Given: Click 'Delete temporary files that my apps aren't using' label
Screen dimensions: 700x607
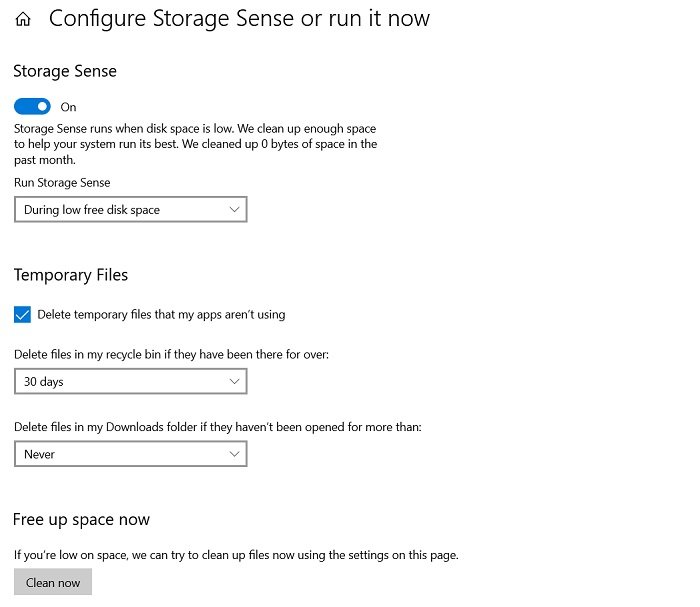Looking at the screenshot, I should [x=161, y=315].
